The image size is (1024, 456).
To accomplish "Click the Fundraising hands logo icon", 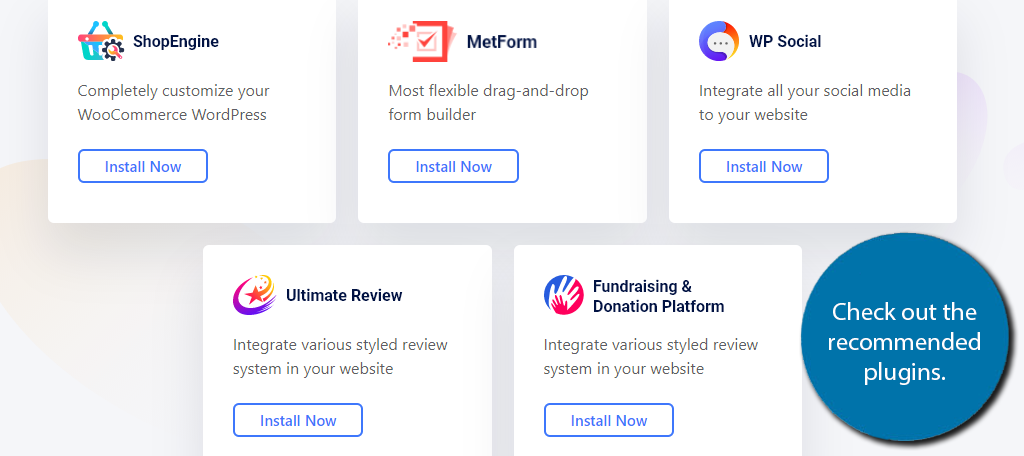I will [564, 295].
